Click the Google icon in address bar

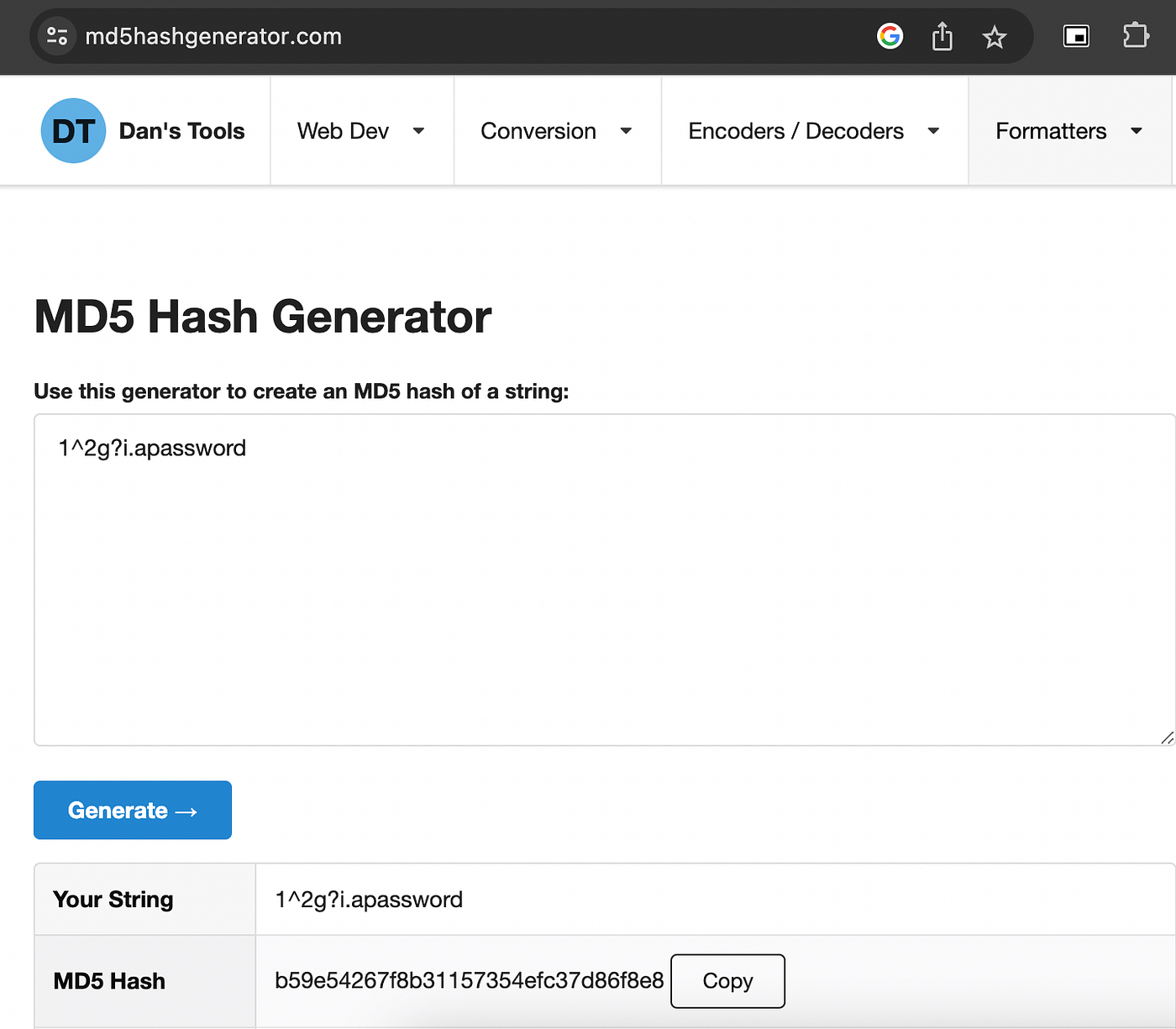[890, 36]
